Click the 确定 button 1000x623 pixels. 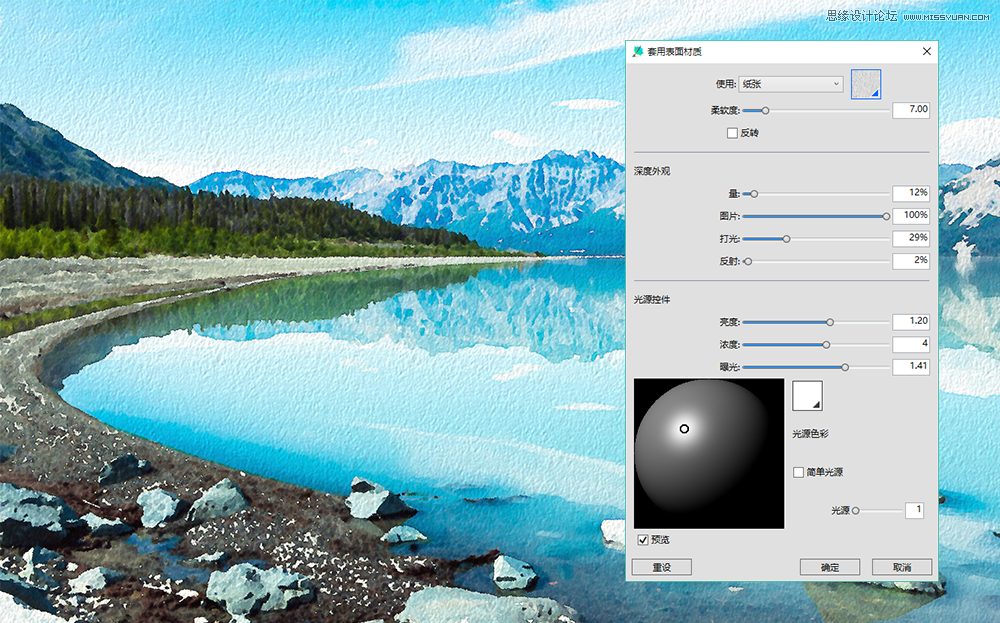coord(830,567)
